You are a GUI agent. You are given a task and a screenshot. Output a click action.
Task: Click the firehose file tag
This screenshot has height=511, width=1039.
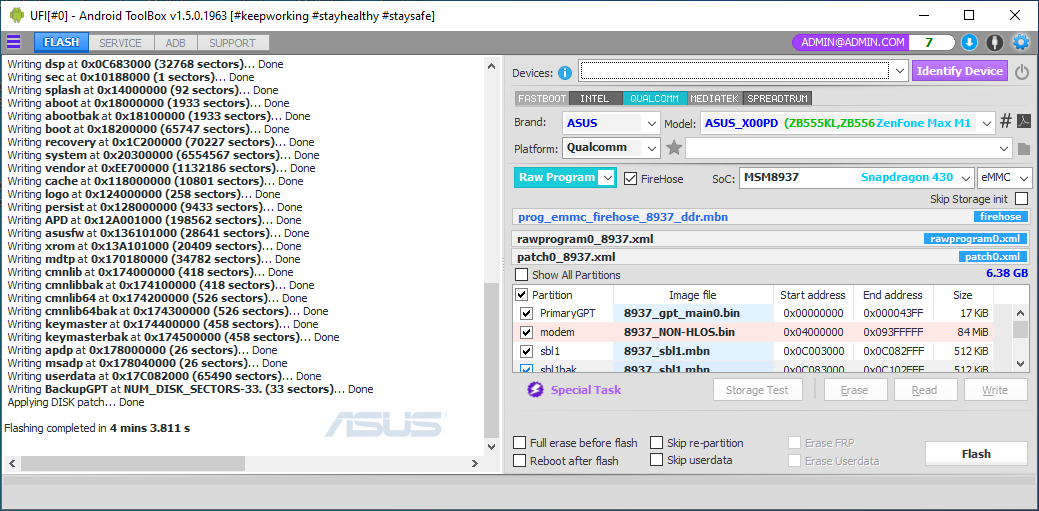(x=1001, y=217)
